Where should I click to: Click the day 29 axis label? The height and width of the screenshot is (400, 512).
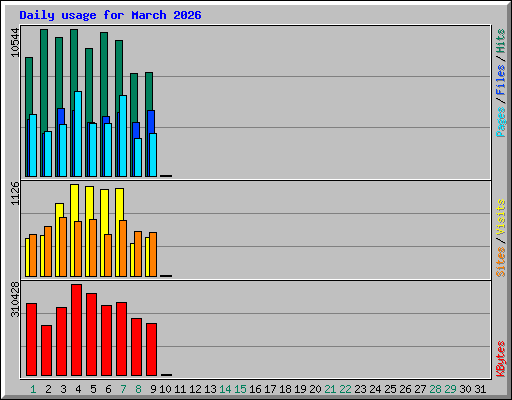(450, 389)
